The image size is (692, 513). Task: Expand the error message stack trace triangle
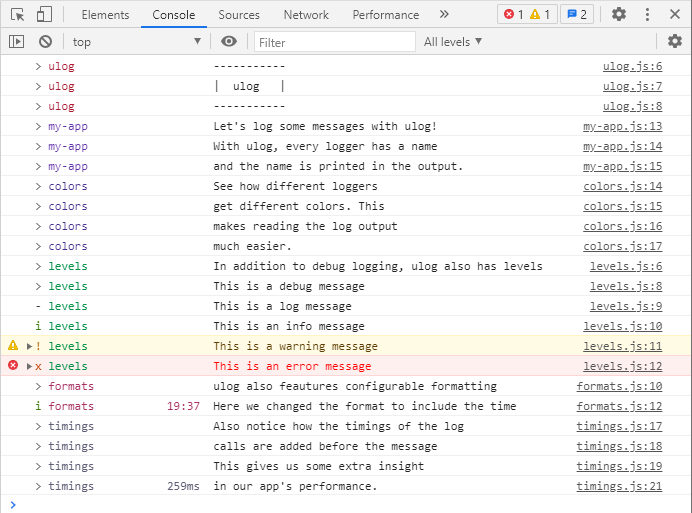click(x=29, y=366)
